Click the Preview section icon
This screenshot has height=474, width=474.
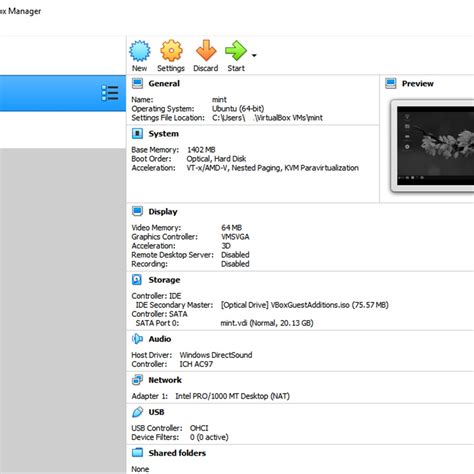pyautogui.click(x=391, y=83)
